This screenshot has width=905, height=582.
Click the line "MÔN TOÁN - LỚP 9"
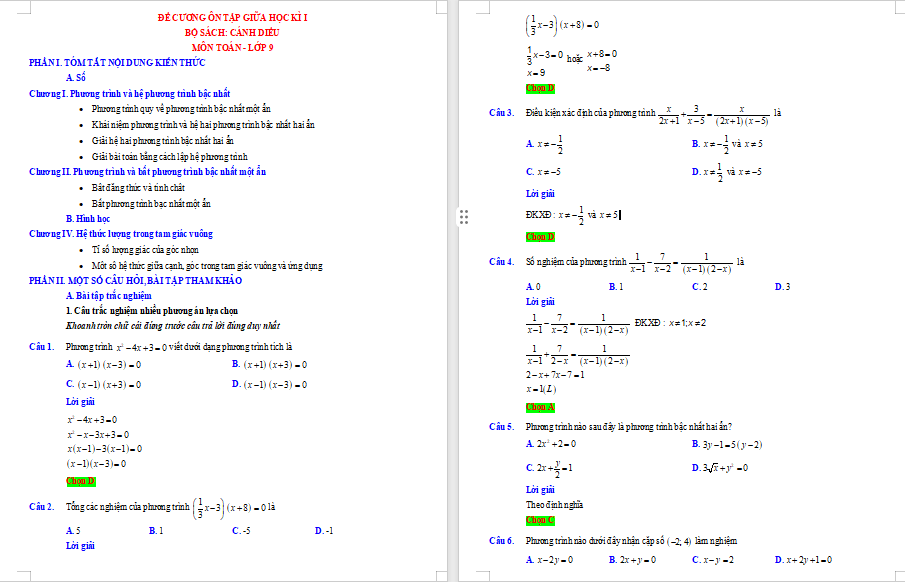coord(233,47)
